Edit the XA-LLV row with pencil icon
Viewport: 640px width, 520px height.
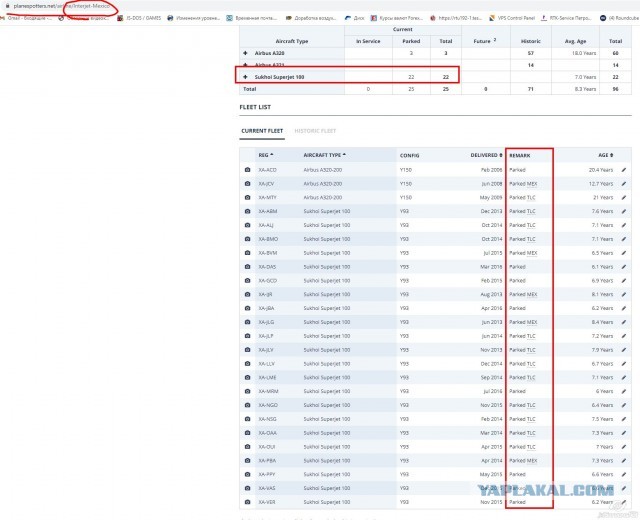[624, 364]
